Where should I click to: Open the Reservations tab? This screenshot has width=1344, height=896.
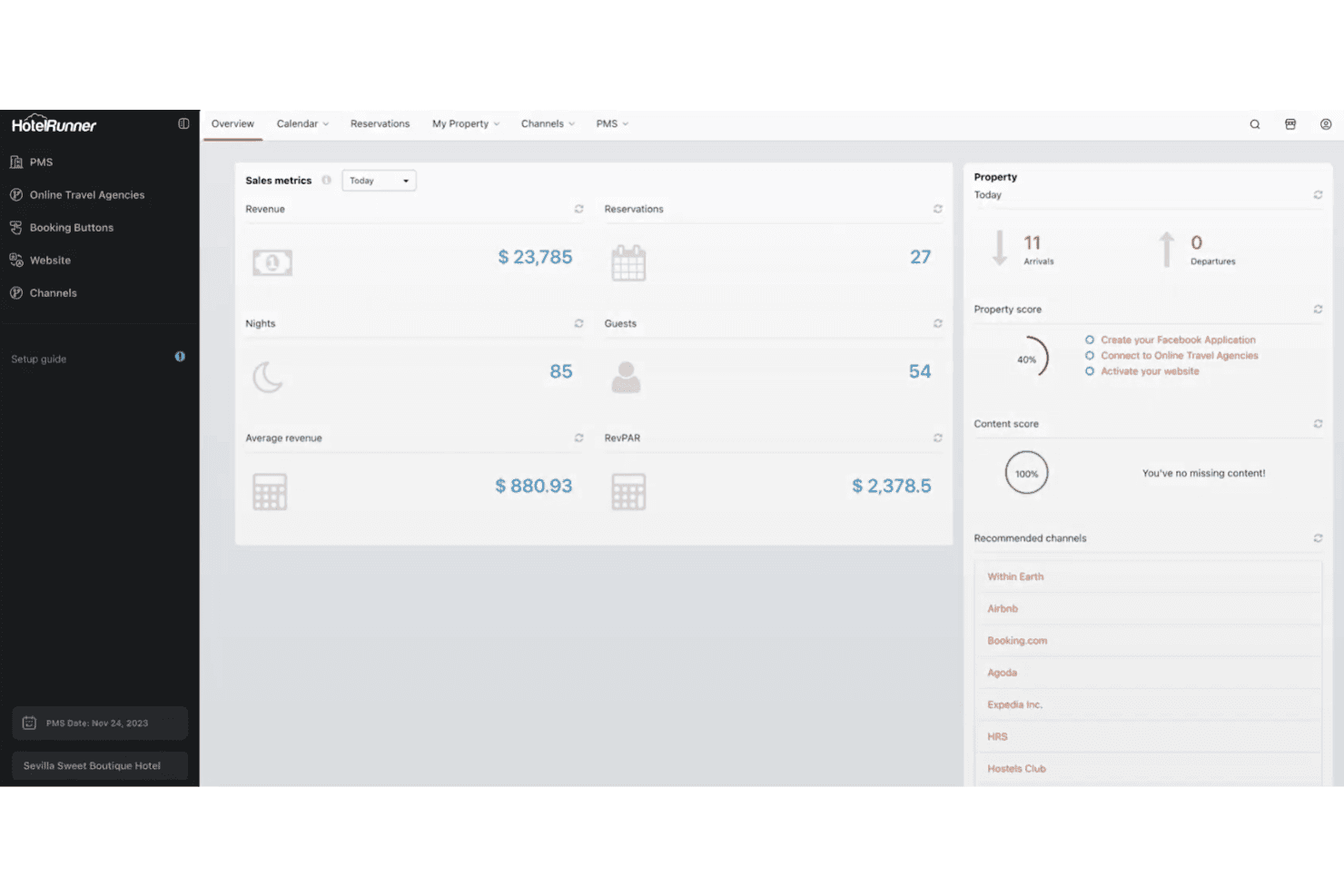click(380, 123)
